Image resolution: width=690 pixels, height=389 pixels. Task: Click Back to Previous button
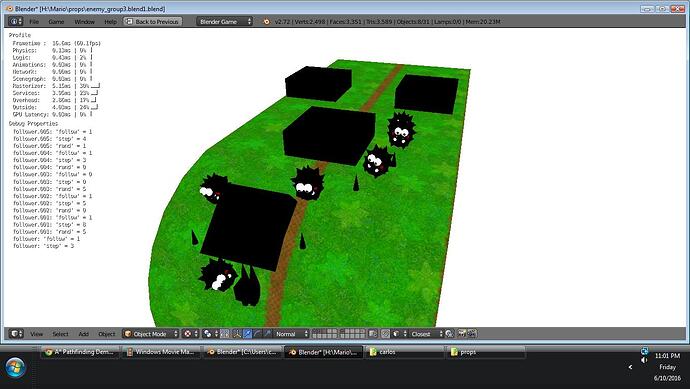[x=152, y=22]
